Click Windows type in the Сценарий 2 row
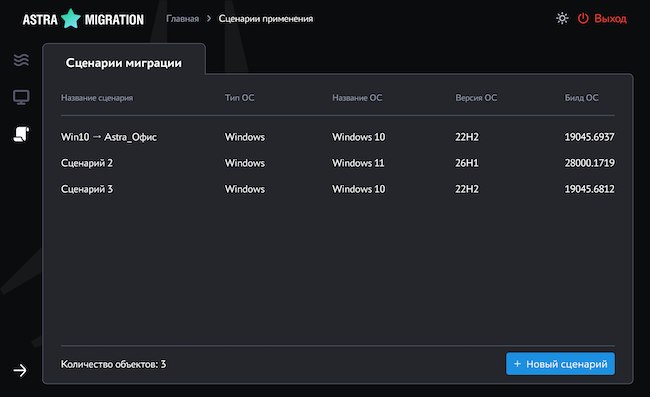Viewport: 650px width, 397px height. [x=245, y=163]
